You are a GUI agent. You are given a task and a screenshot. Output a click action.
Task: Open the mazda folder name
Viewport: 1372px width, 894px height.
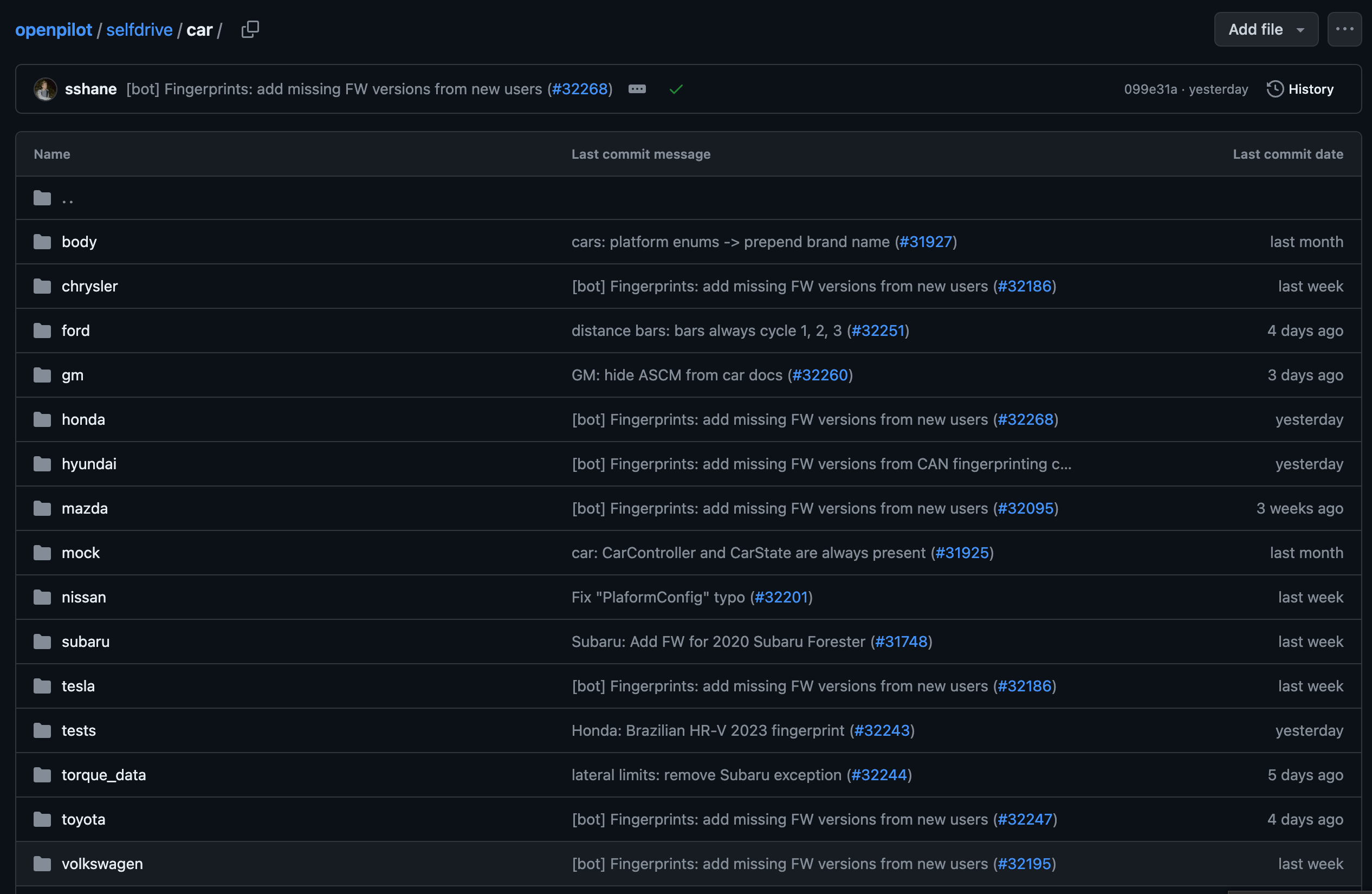coord(84,508)
